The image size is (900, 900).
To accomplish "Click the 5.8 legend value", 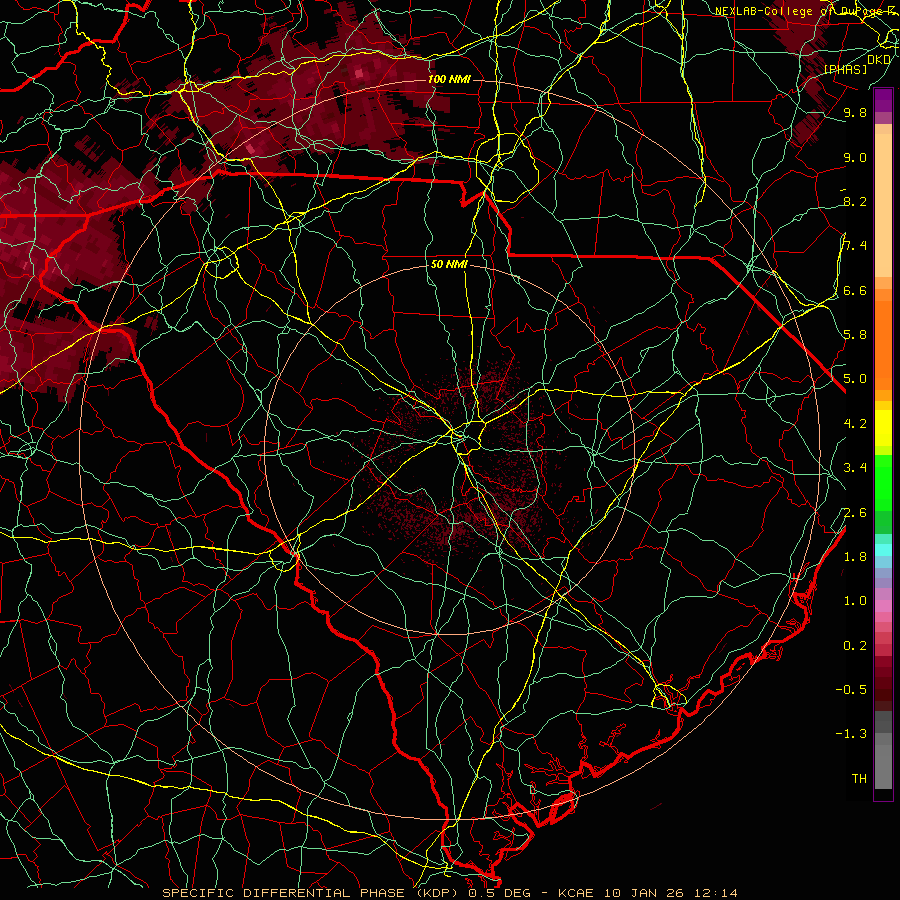I will [x=855, y=335].
